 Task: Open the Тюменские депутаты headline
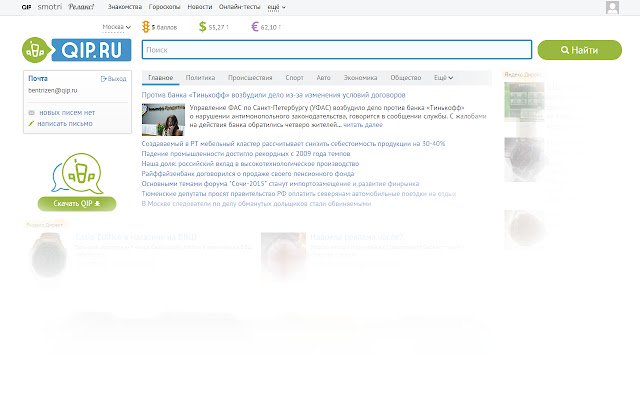coord(299,193)
